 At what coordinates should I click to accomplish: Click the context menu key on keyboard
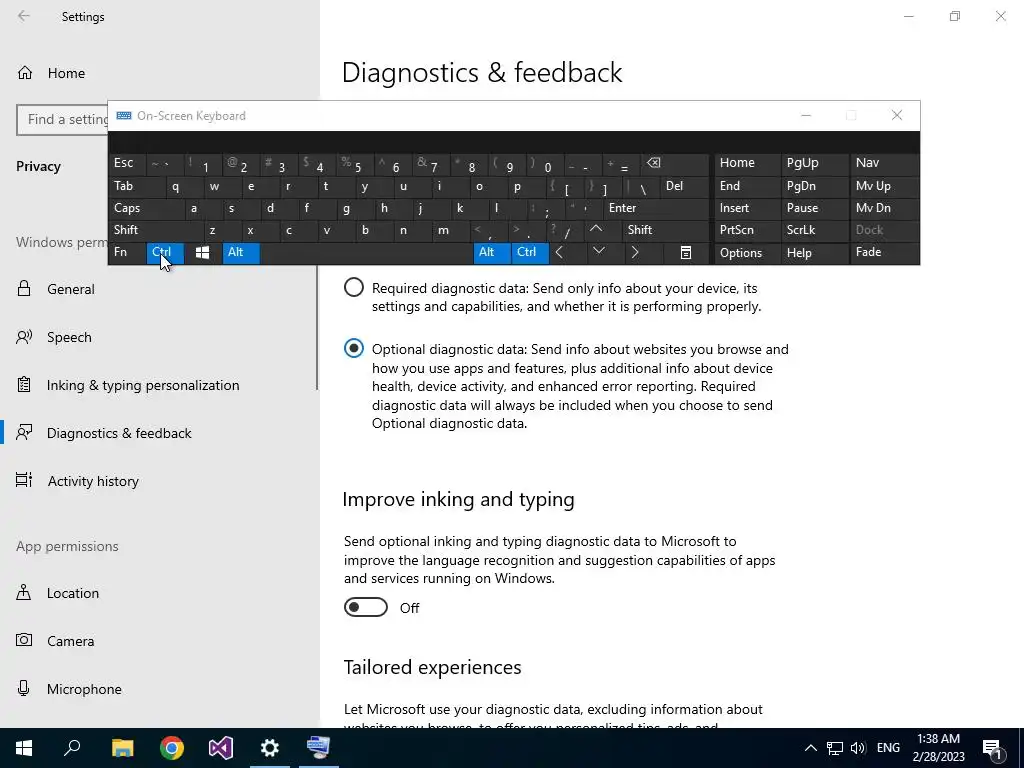[686, 253]
